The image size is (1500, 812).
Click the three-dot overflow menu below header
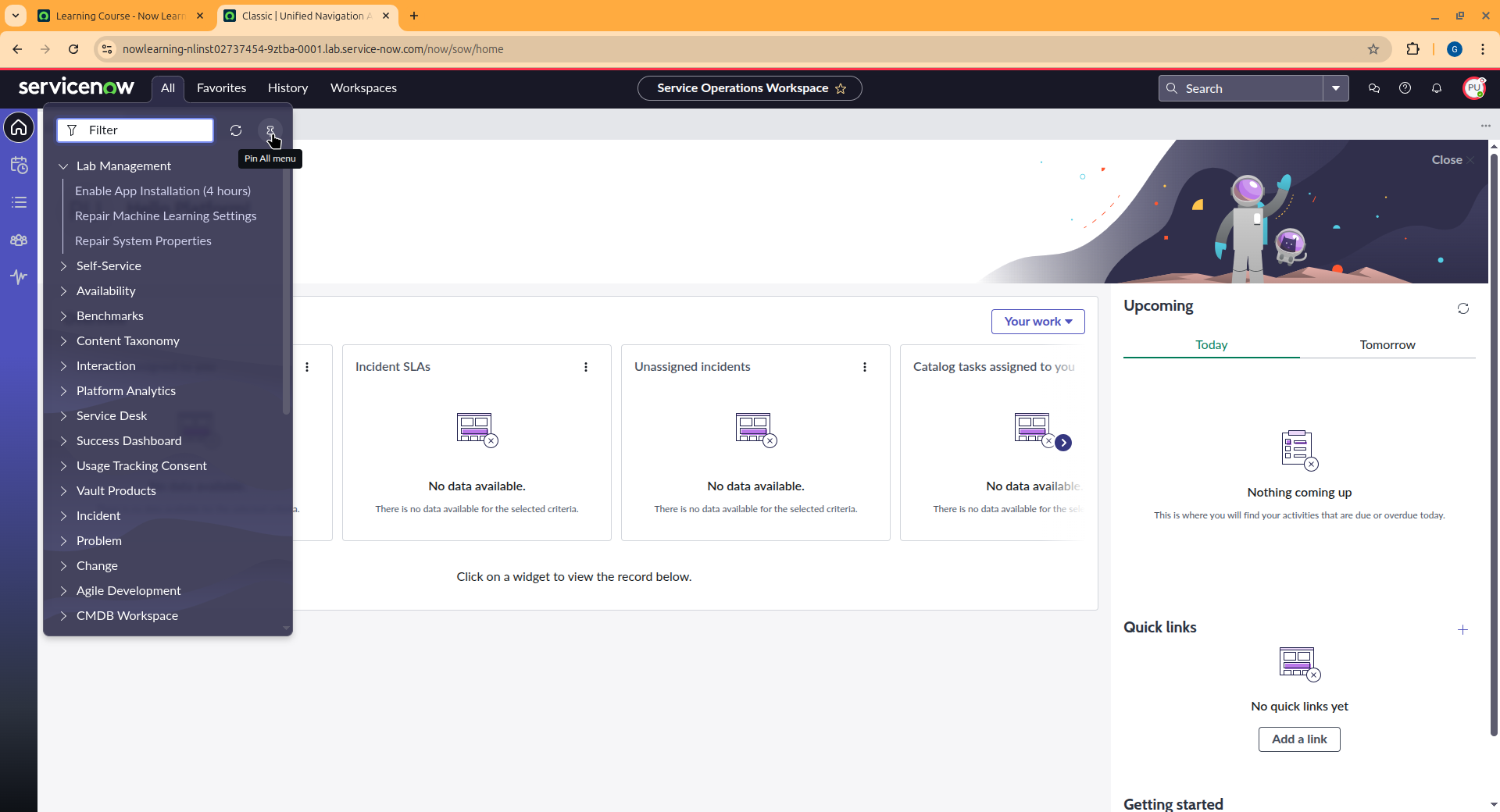[1485, 126]
